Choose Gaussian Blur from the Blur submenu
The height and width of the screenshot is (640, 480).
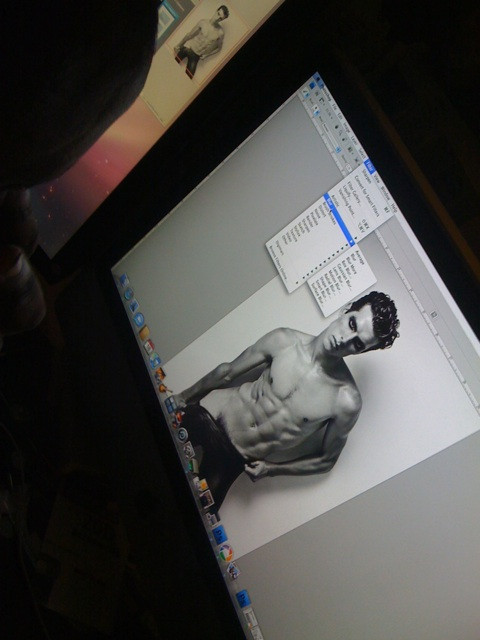(x=344, y=277)
